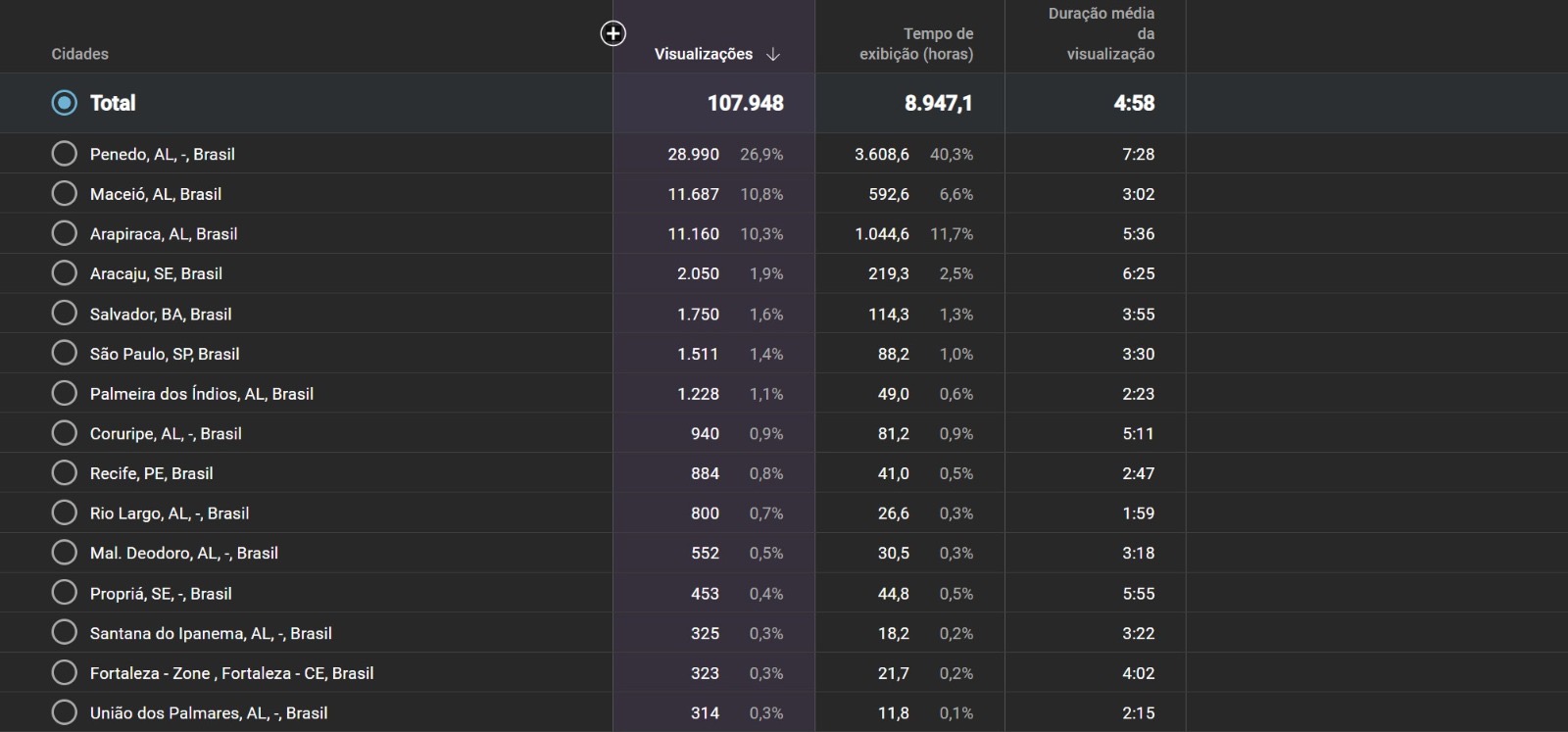Sort by Visualizações column header

[703, 55]
